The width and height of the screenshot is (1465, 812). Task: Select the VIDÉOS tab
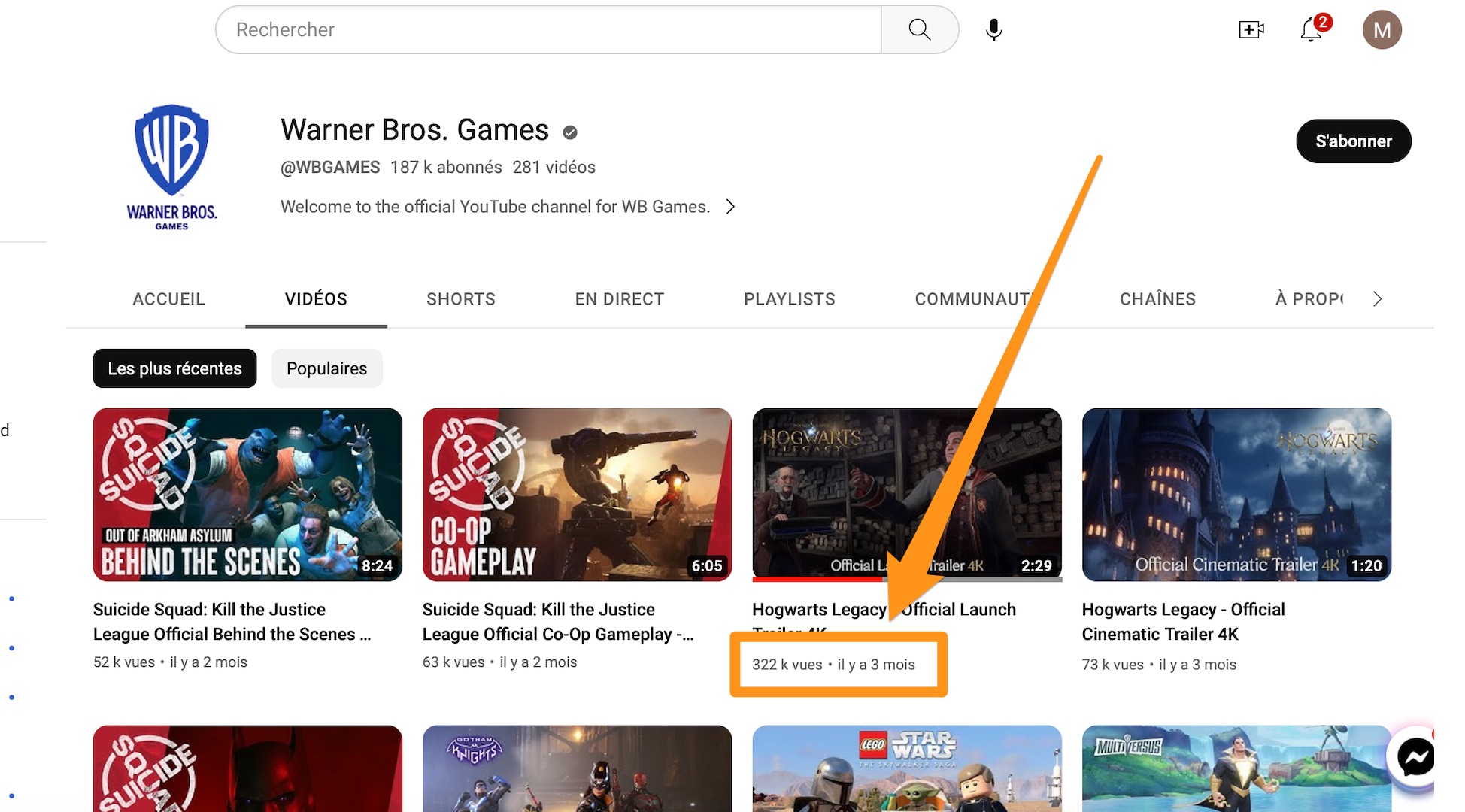(316, 299)
